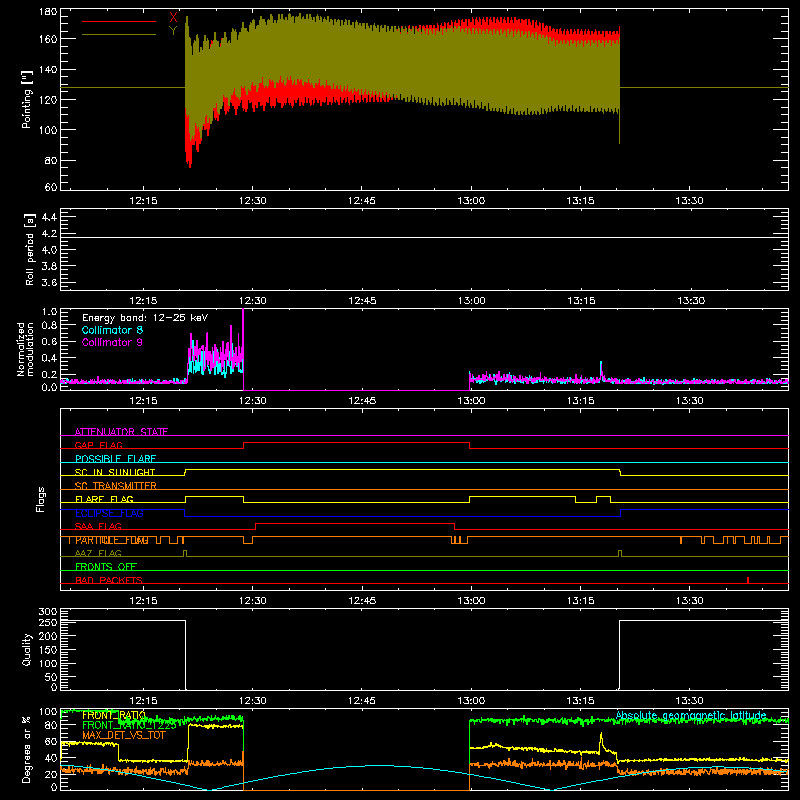The height and width of the screenshot is (800, 800).
Task: Click the orange MAX_DET_VS_TOT legend label
Action: (124, 735)
